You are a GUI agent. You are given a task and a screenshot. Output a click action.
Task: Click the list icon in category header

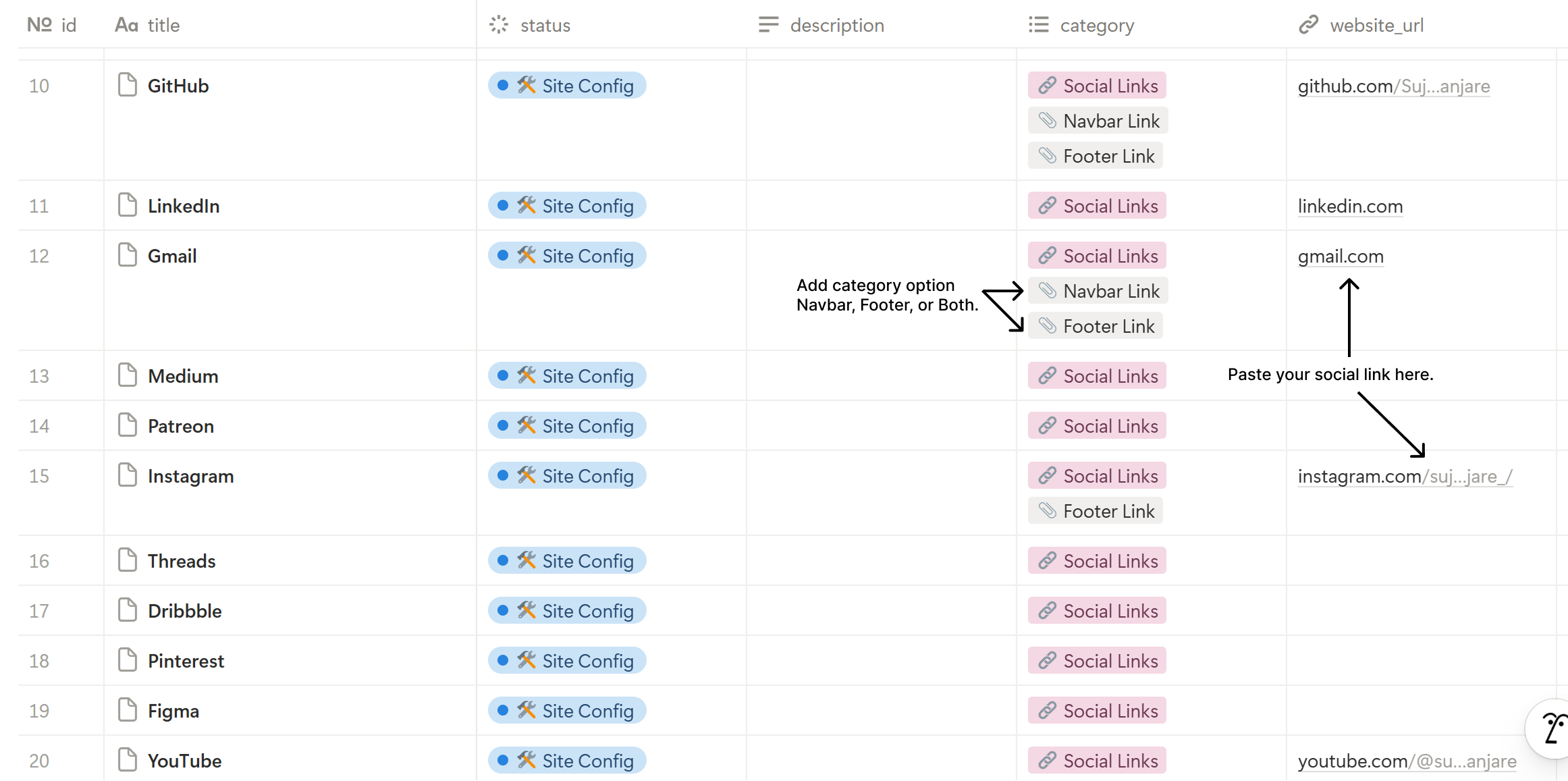pos(1038,25)
